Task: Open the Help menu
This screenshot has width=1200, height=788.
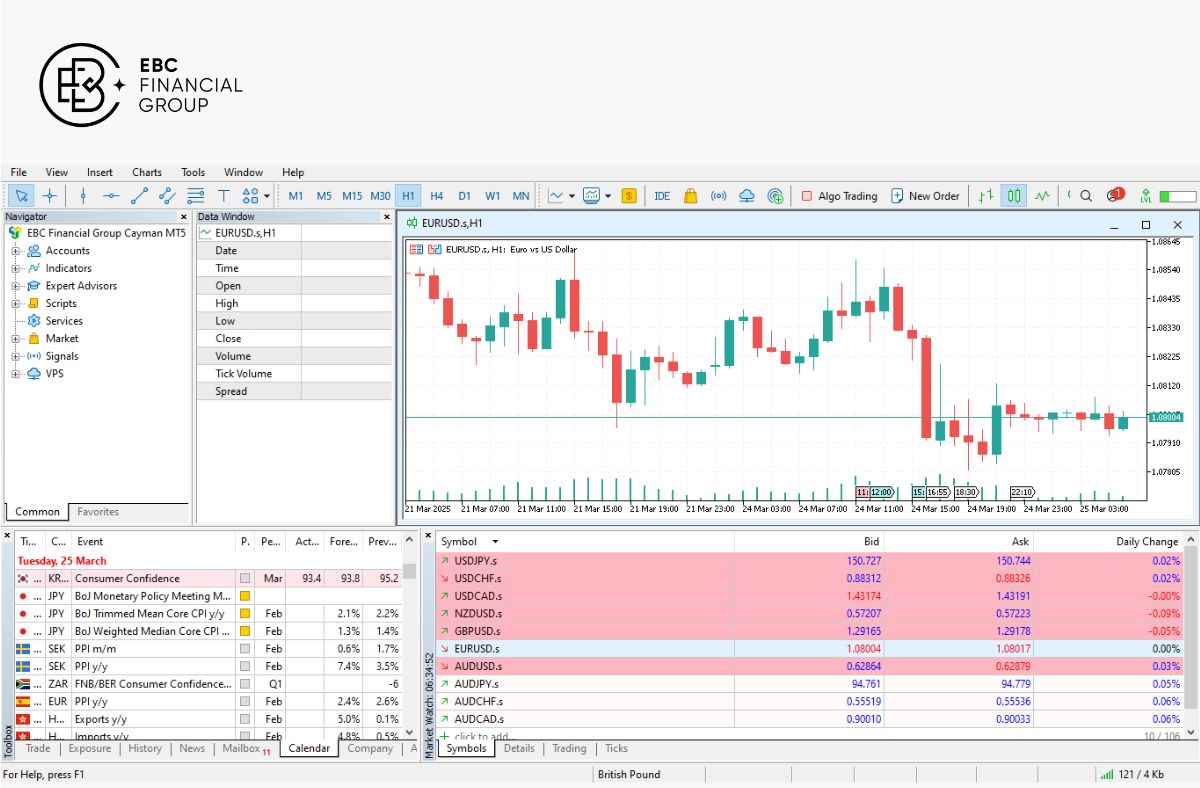Action: pyautogui.click(x=293, y=172)
